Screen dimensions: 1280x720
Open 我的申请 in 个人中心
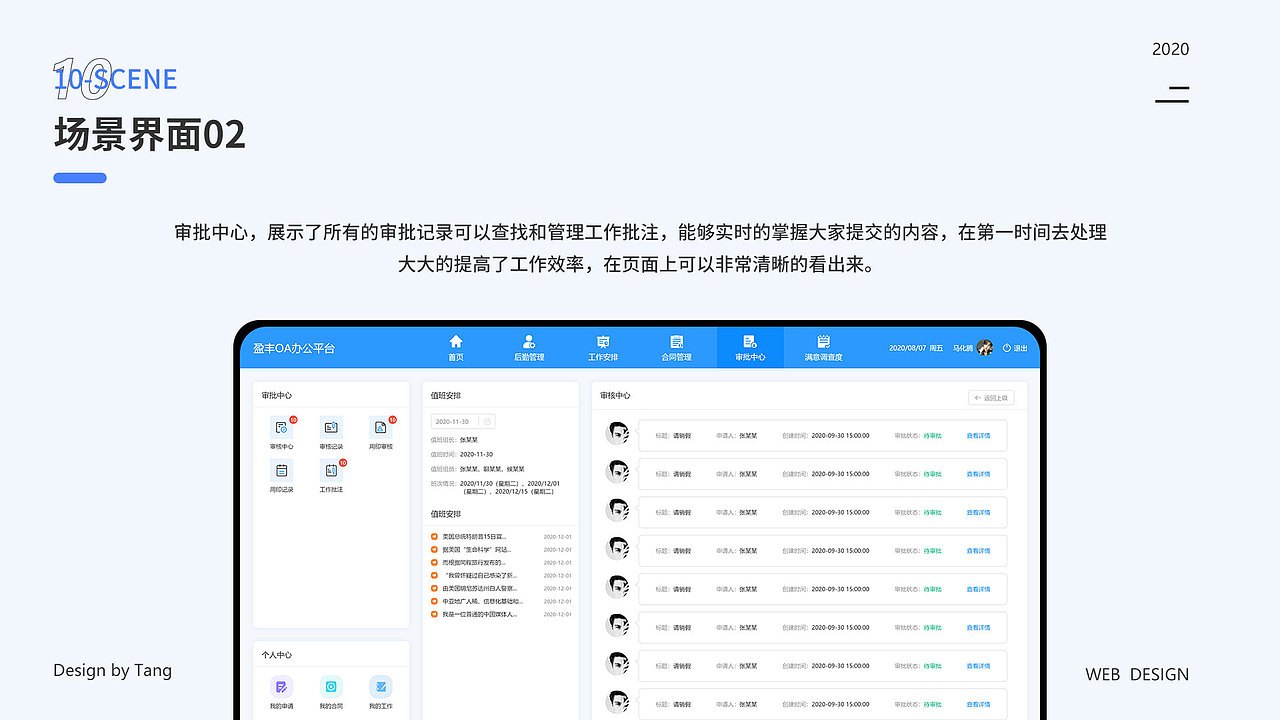[282, 687]
